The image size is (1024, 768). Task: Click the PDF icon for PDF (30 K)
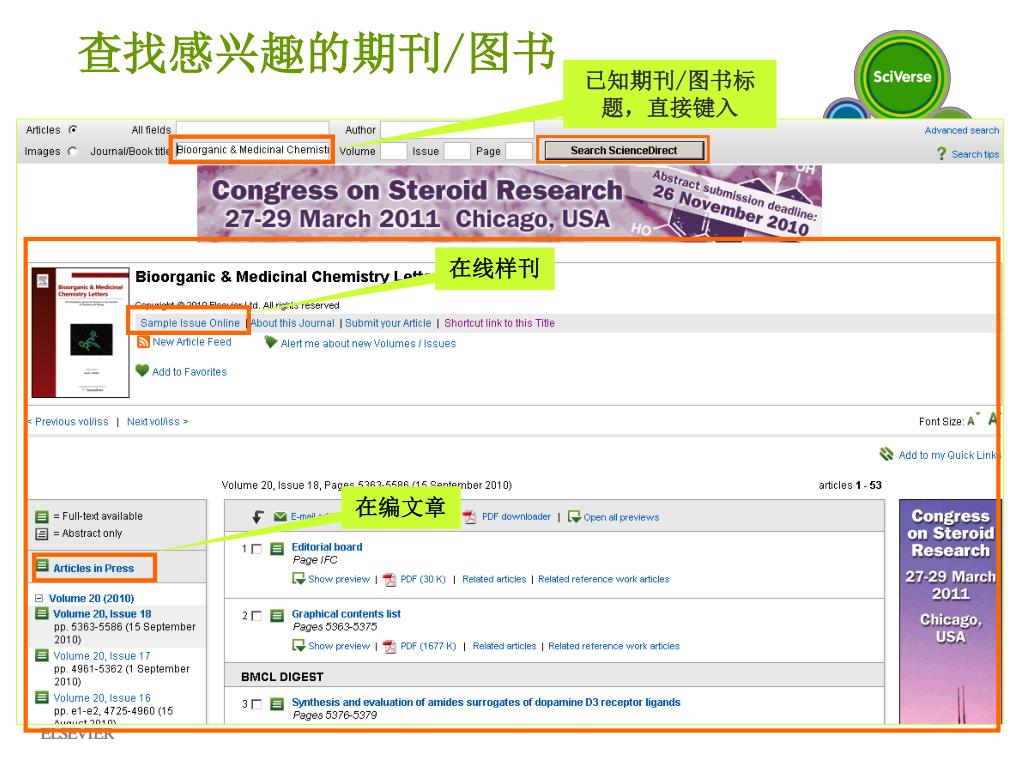[x=389, y=579]
